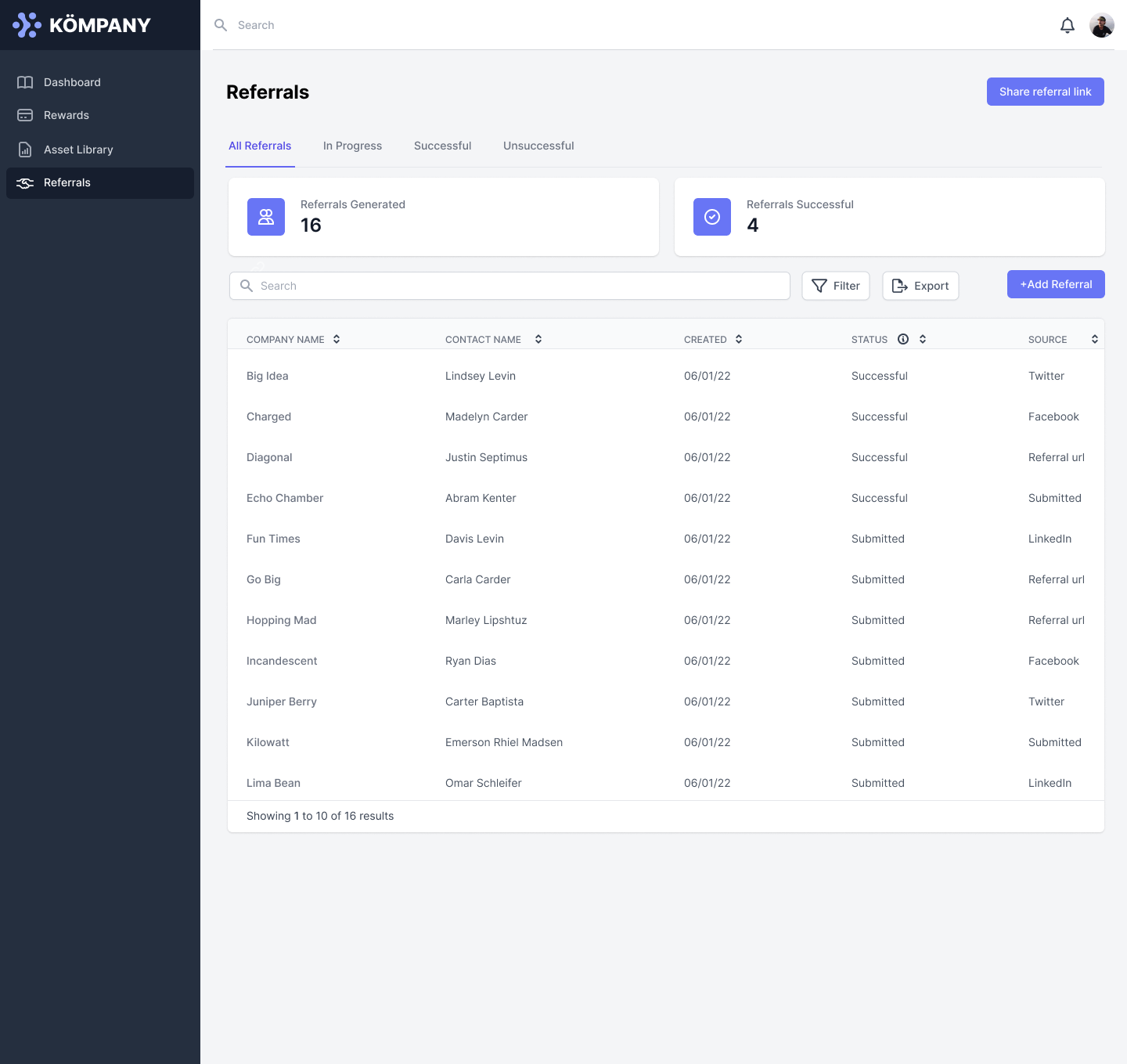Toggle sorting on Source column
This screenshot has height=1064, width=1127.
pos(1094,339)
